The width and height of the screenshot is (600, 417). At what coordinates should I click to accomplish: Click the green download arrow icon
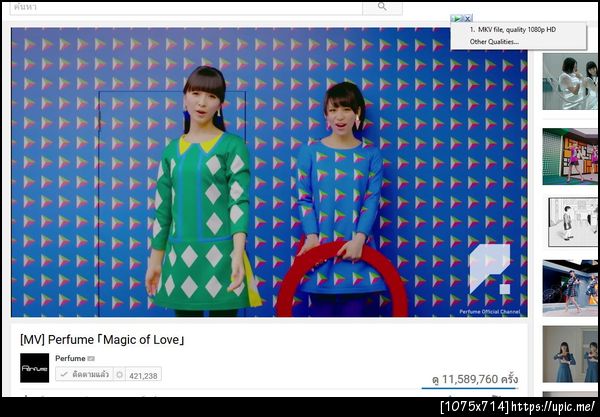[x=457, y=18]
